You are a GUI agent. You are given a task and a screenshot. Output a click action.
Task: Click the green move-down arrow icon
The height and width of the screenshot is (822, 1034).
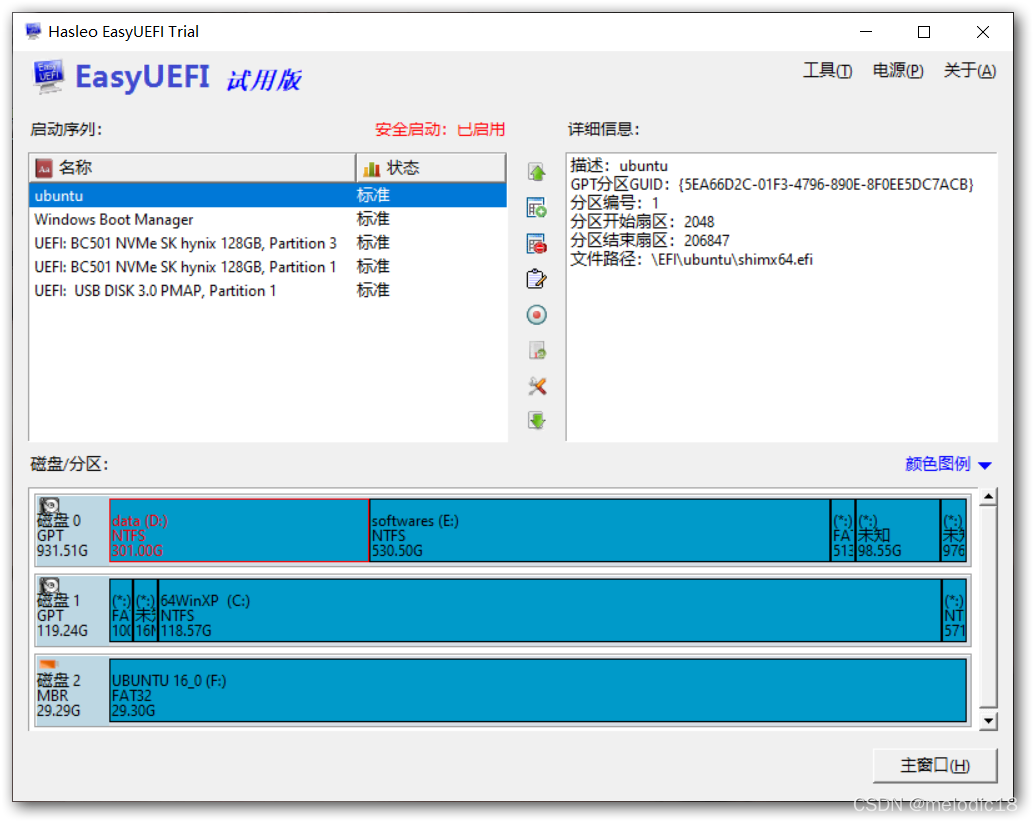point(537,421)
